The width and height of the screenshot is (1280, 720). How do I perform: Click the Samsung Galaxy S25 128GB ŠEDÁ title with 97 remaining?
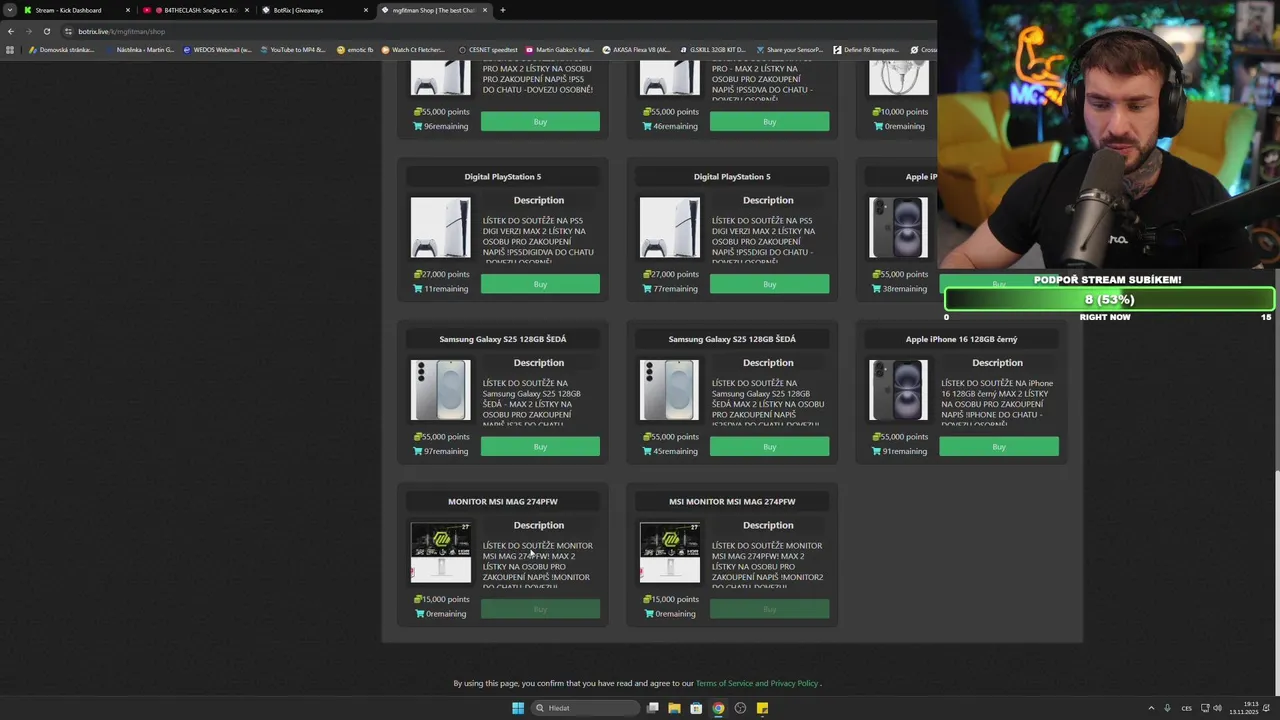[503, 339]
